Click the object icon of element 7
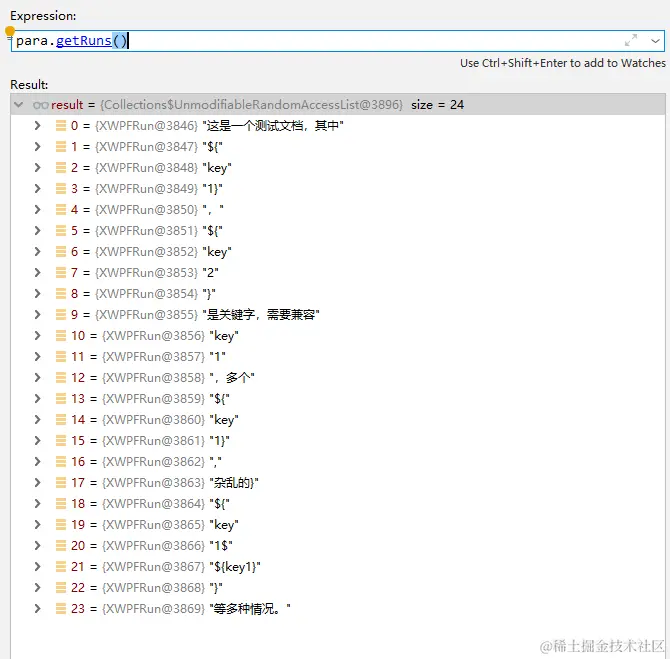670x659 pixels. click(x=61, y=272)
